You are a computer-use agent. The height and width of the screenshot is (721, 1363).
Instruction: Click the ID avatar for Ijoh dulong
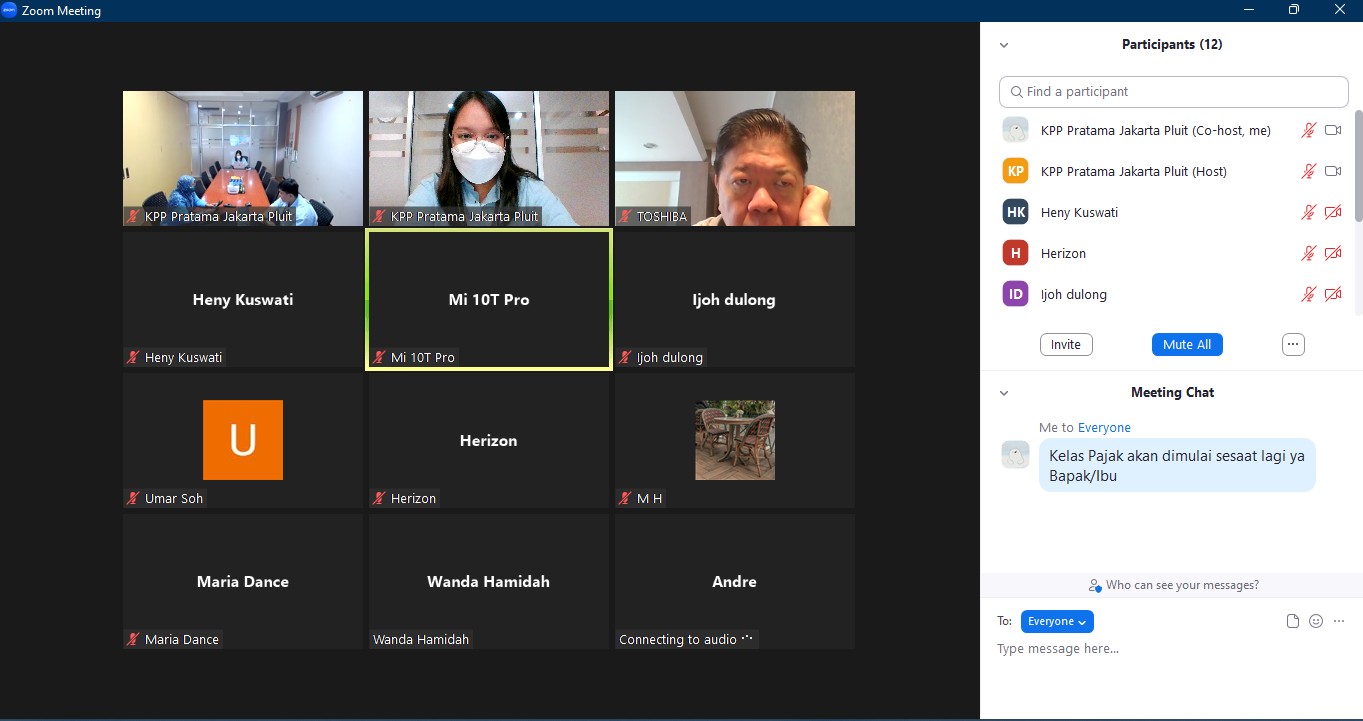(1016, 294)
